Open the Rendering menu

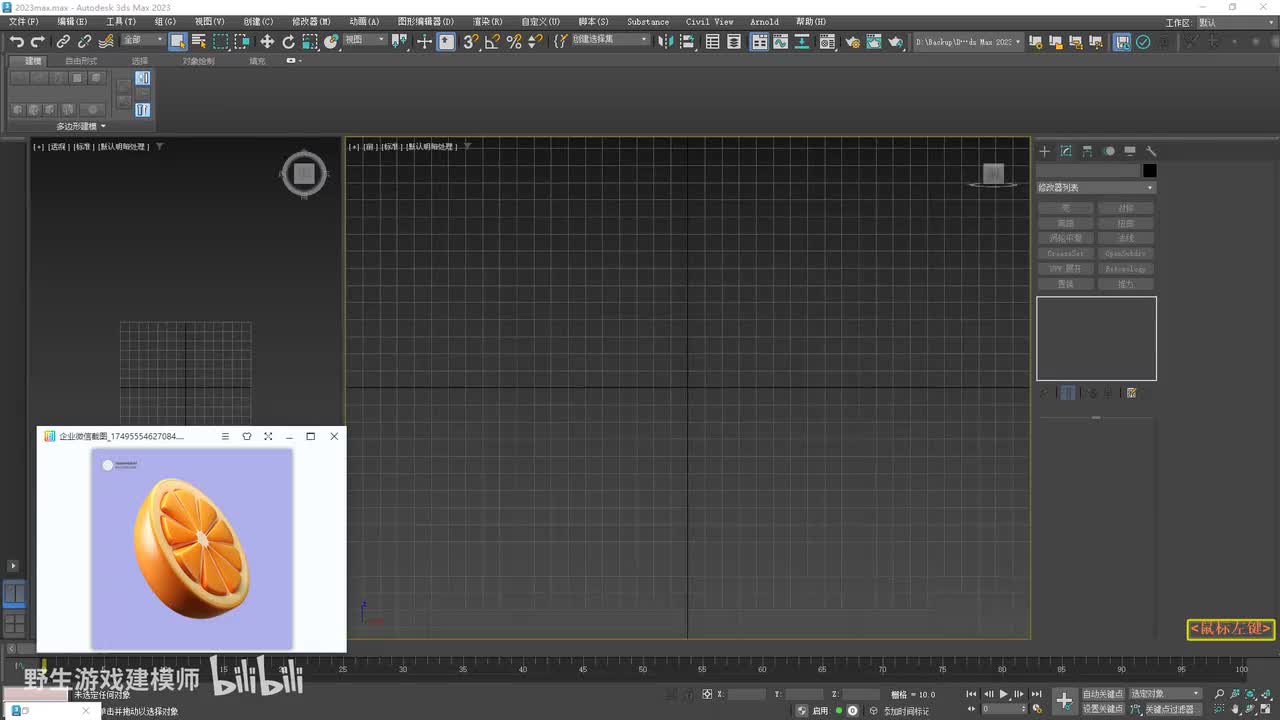point(487,21)
